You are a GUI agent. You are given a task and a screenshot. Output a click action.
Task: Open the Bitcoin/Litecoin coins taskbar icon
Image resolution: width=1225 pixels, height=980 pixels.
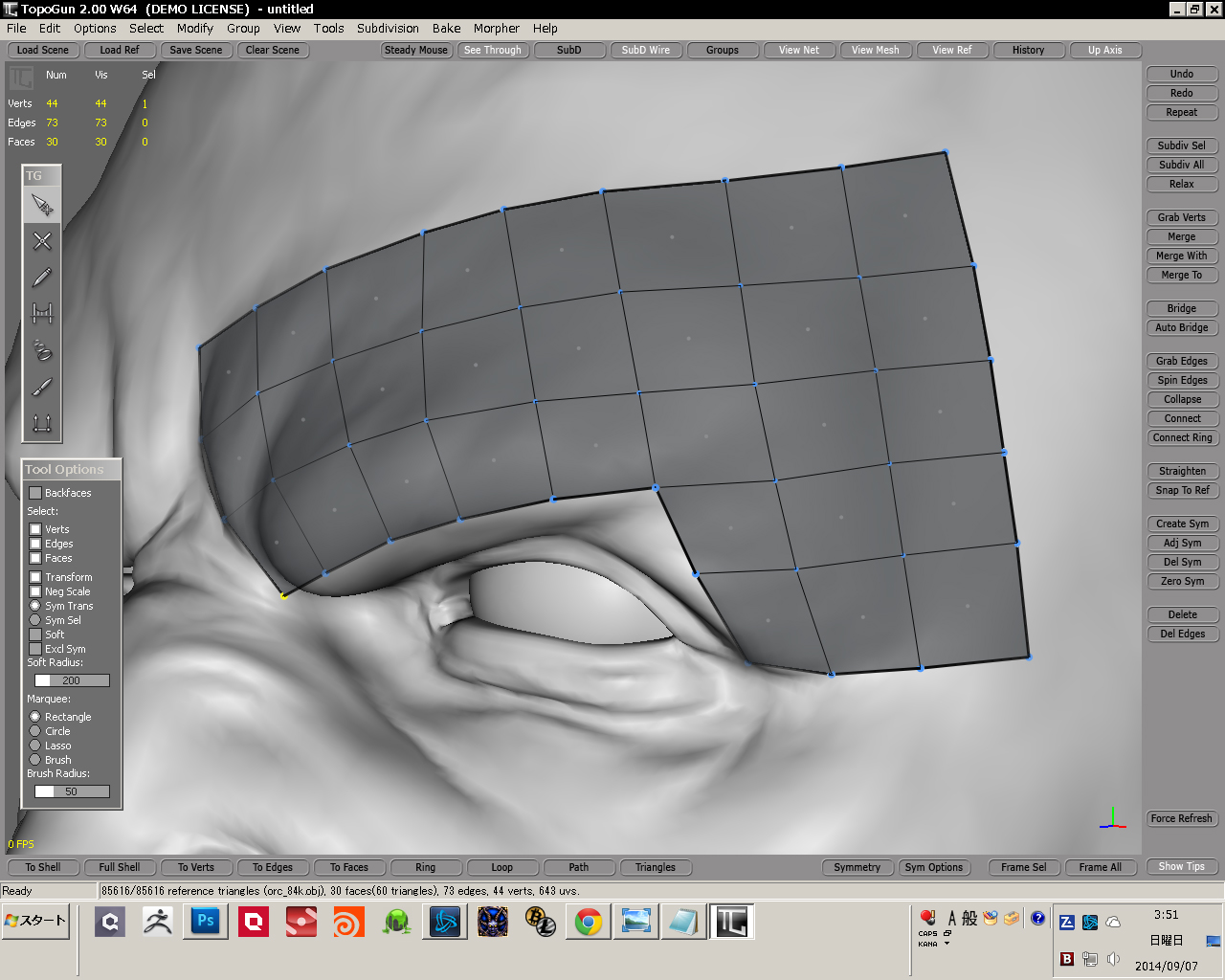click(x=541, y=922)
